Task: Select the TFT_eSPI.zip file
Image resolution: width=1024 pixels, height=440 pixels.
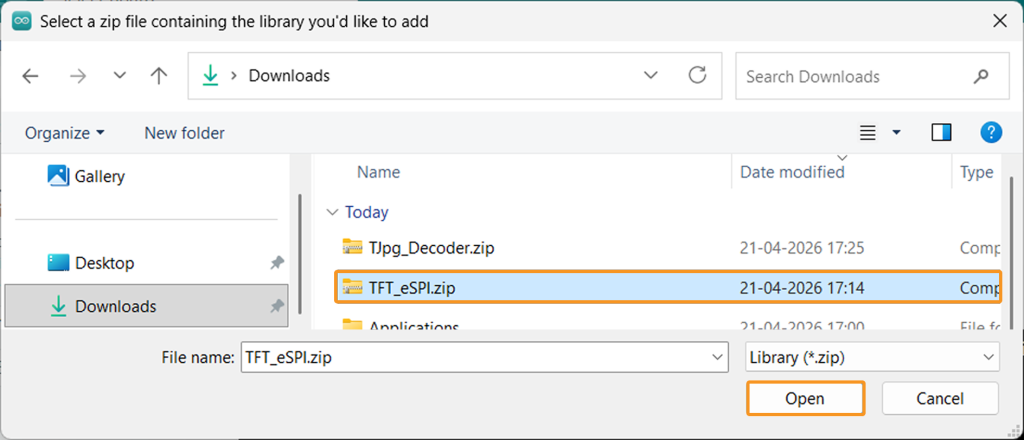Action: (668, 287)
